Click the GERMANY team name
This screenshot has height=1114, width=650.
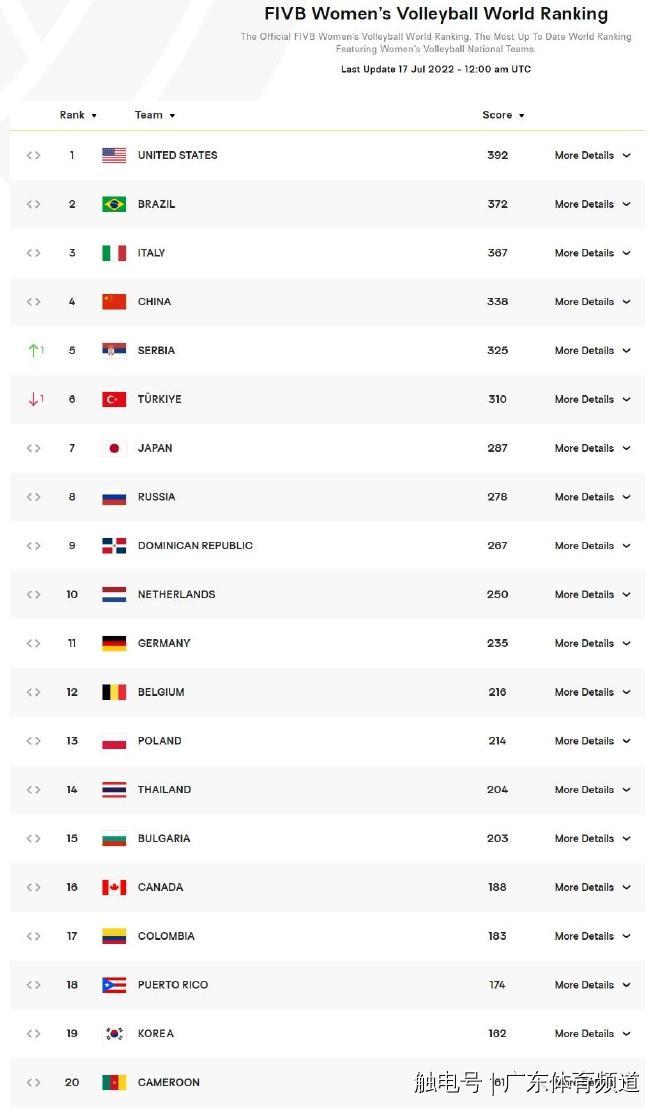click(164, 643)
